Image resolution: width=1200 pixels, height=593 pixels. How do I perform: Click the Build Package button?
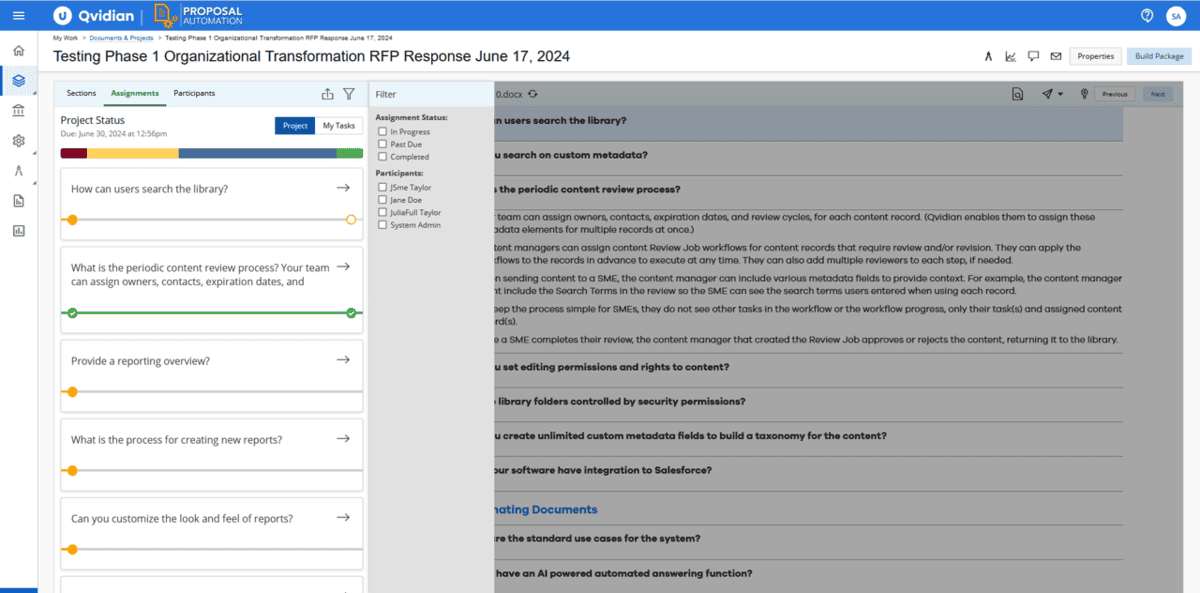(1157, 56)
